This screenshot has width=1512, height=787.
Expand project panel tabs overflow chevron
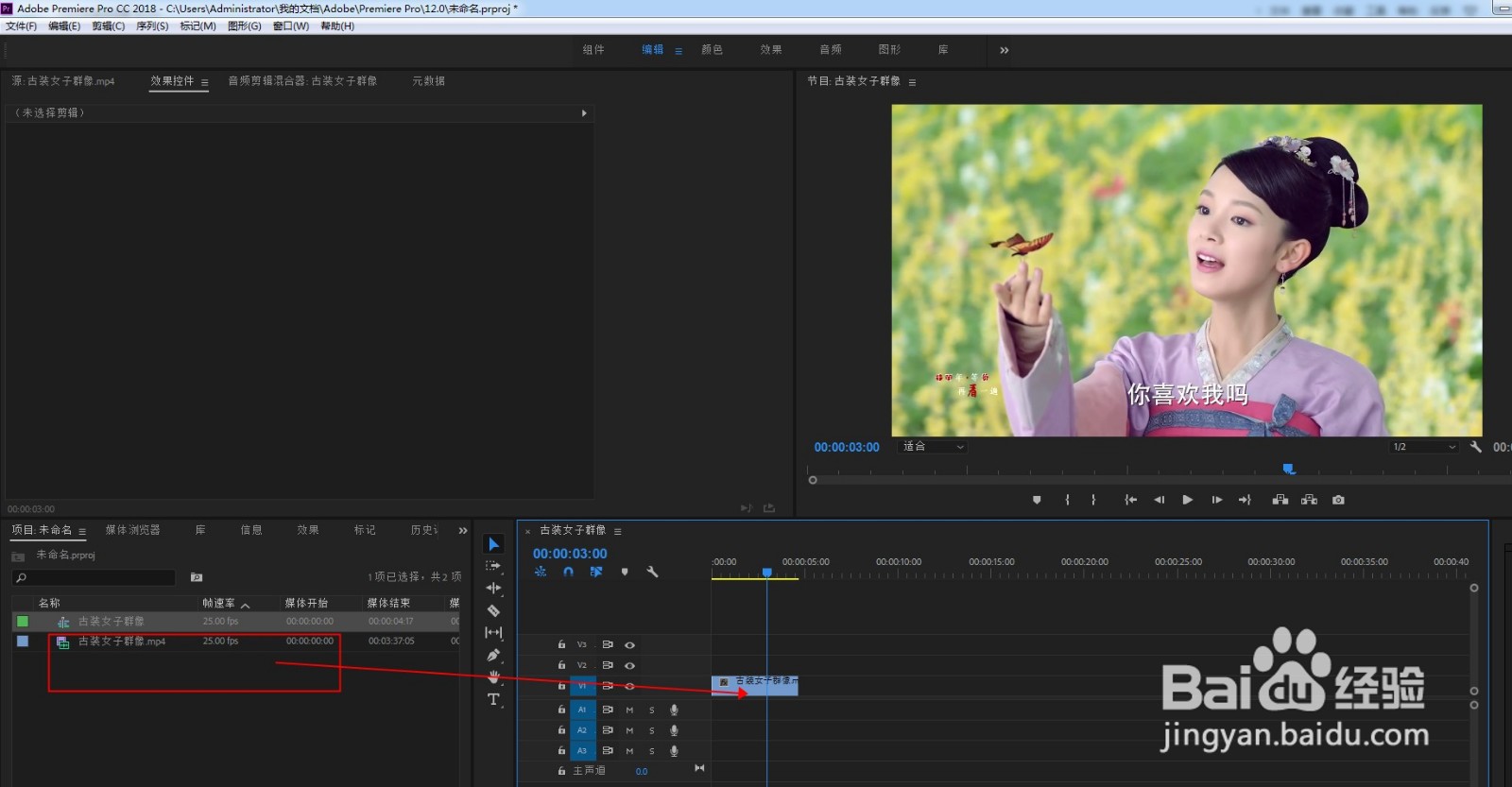pyautogui.click(x=463, y=531)
